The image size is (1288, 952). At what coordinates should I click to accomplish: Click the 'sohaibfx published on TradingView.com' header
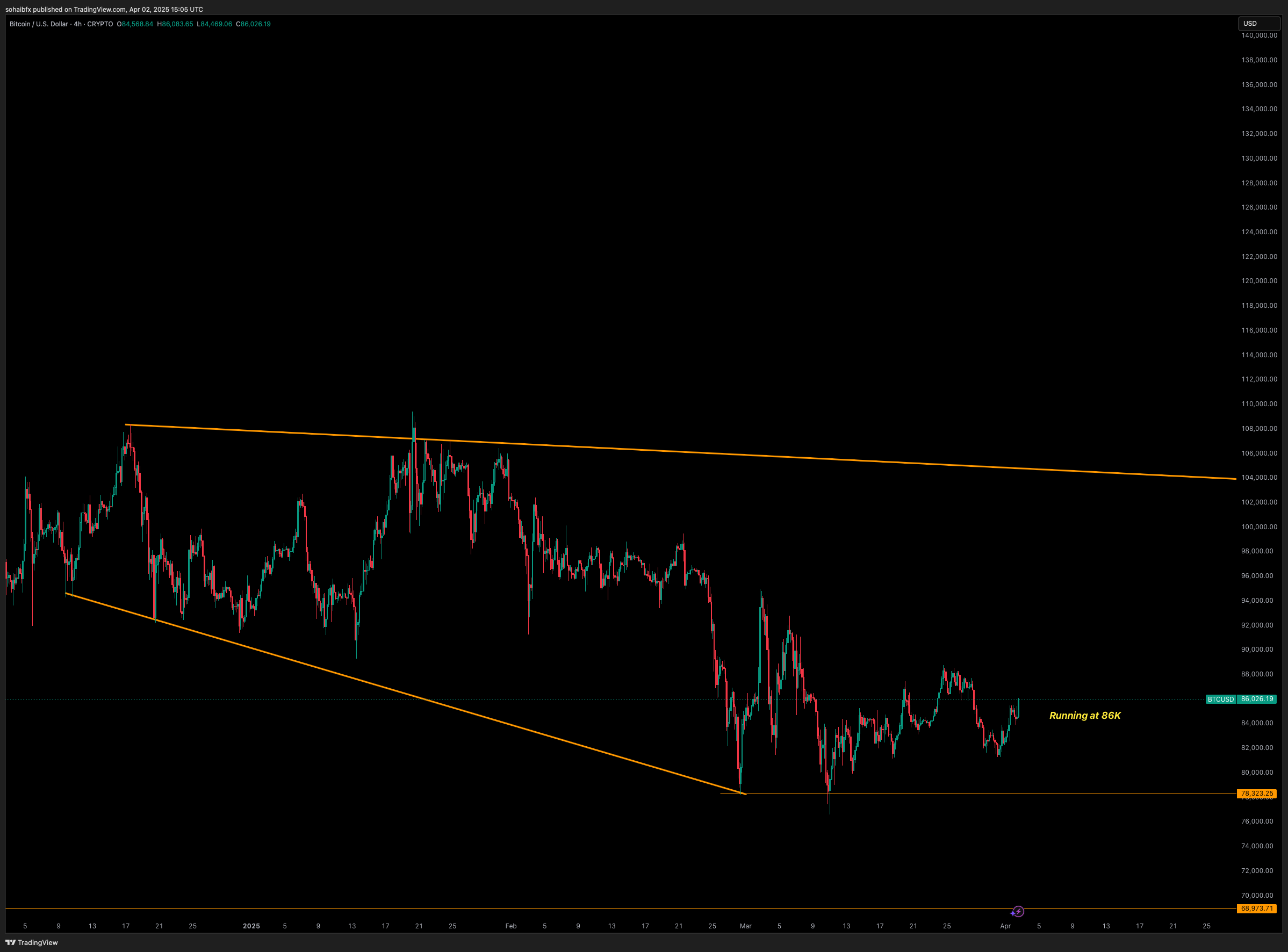point(104,9)
